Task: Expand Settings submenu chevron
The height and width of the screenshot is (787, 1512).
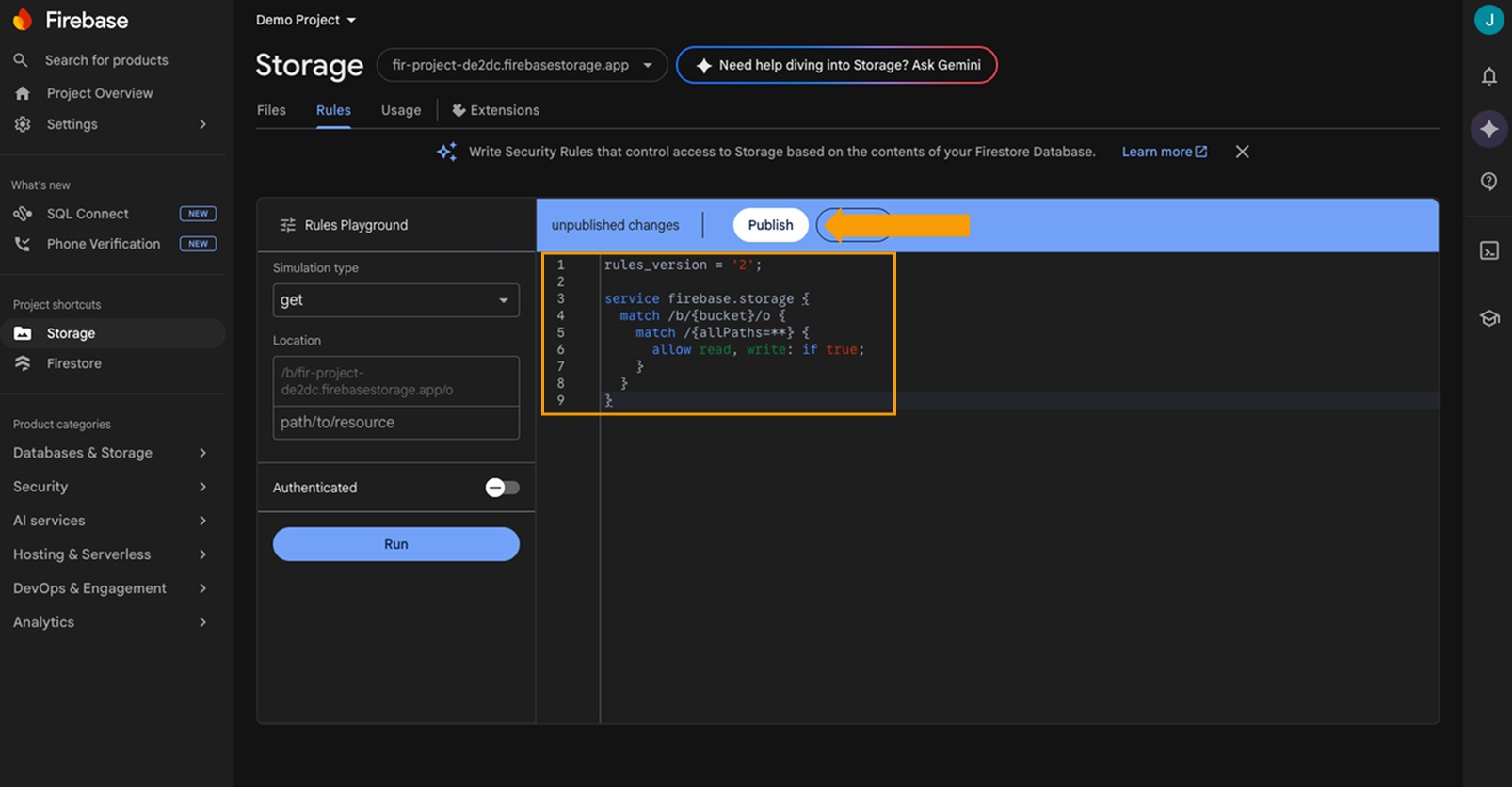Action: [202, 124]
